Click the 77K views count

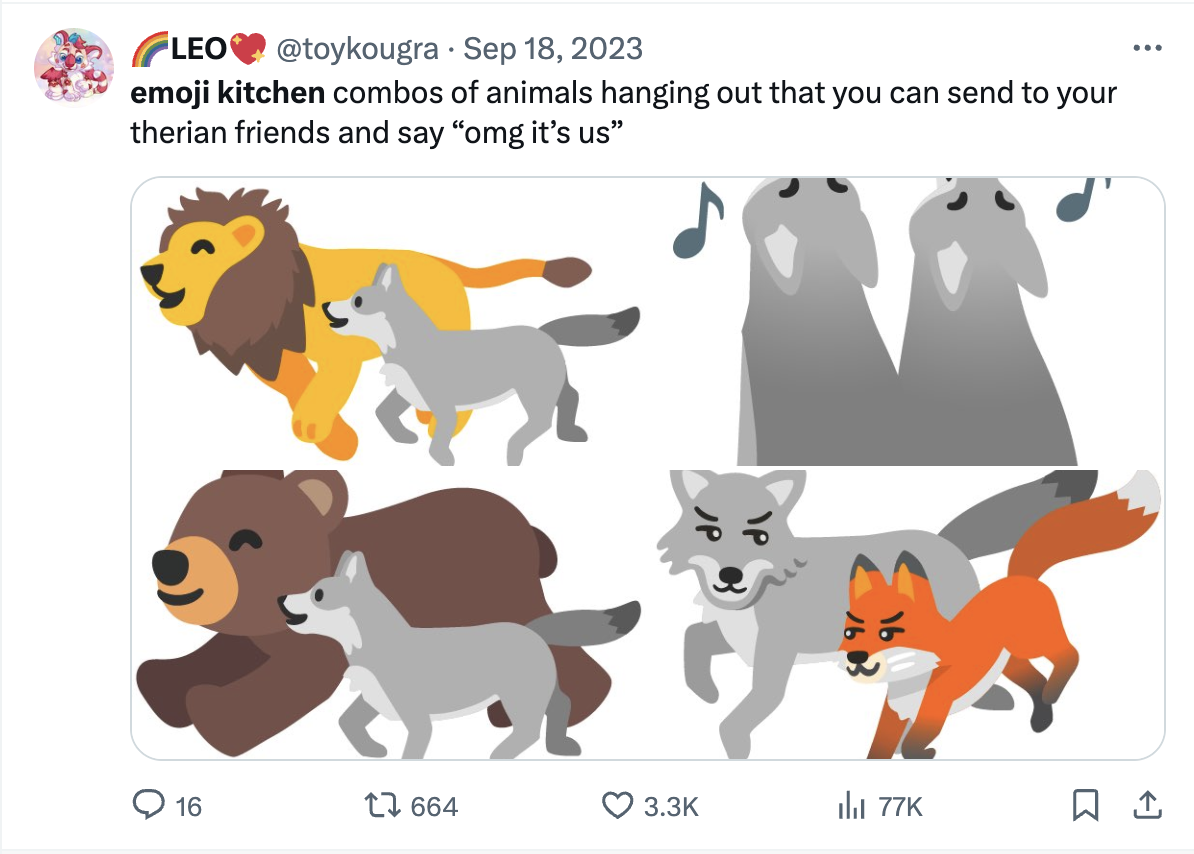point(900,806)
